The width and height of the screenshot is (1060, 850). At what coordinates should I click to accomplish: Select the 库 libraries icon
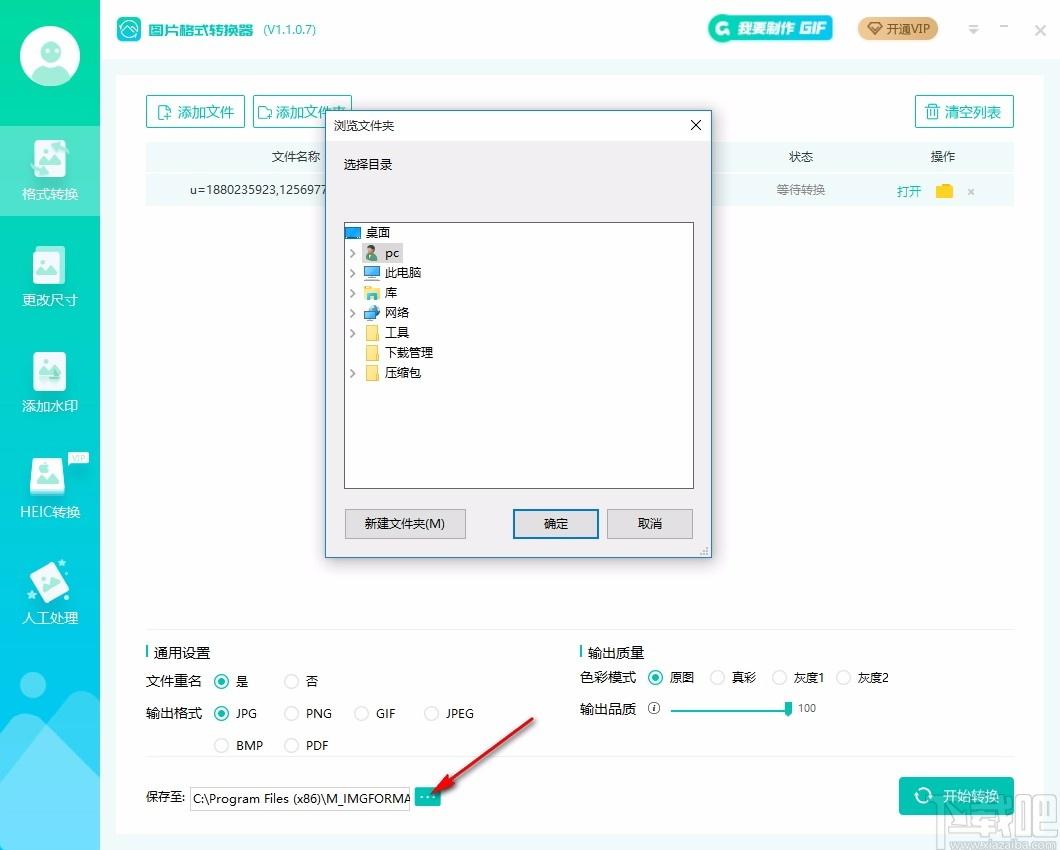[372, 293]
